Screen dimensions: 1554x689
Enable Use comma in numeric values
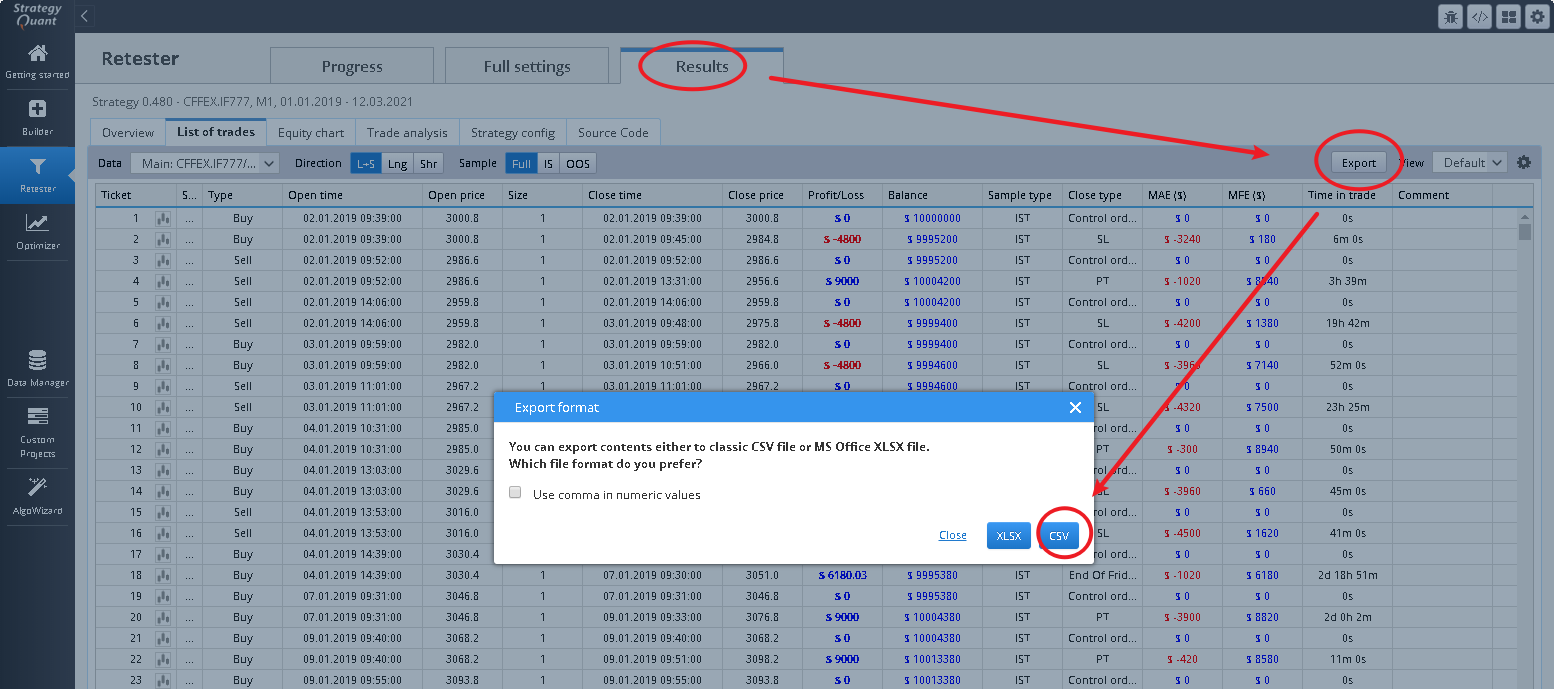click(515, 493)
